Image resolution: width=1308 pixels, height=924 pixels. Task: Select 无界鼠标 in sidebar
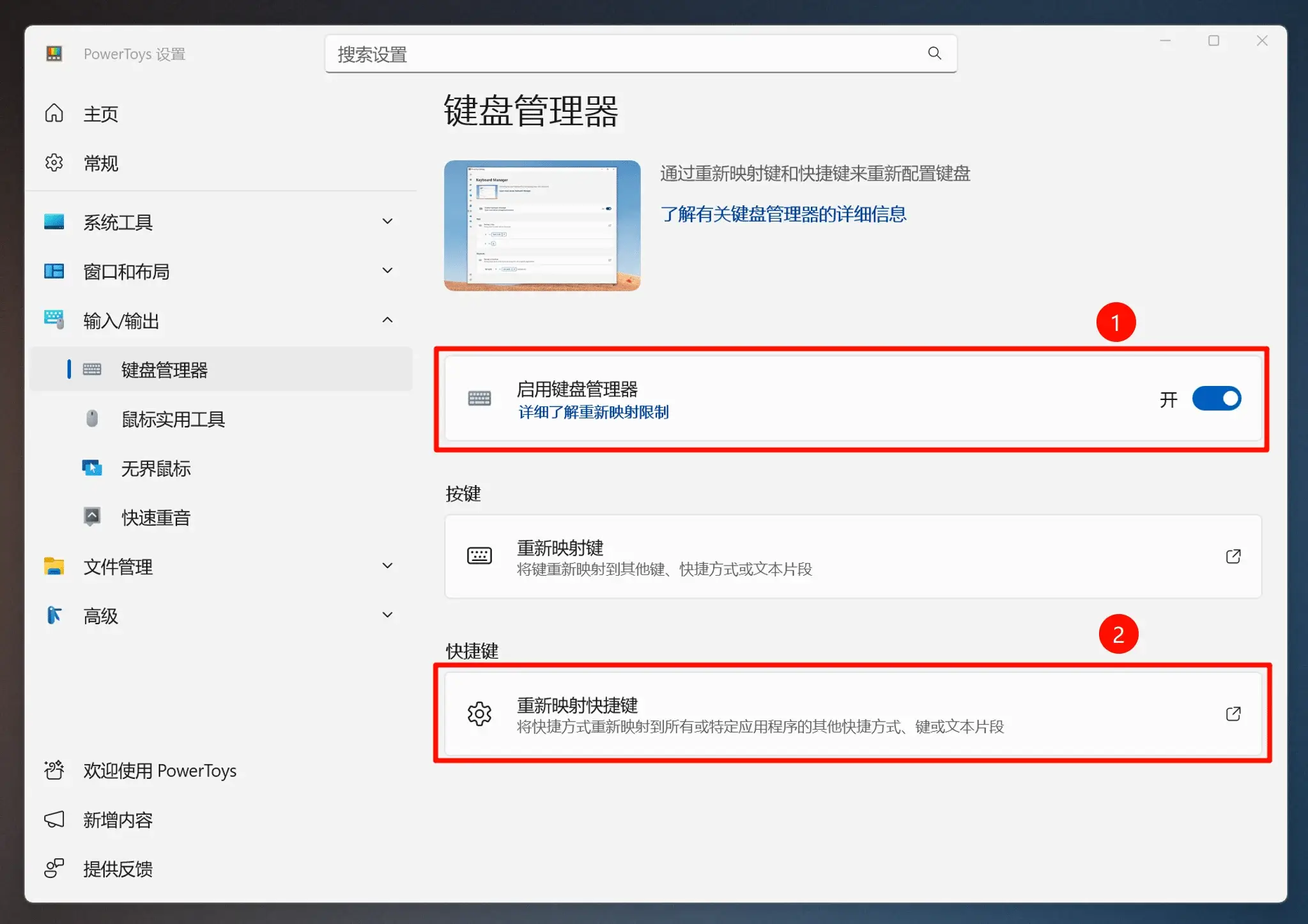pos(221,468)
